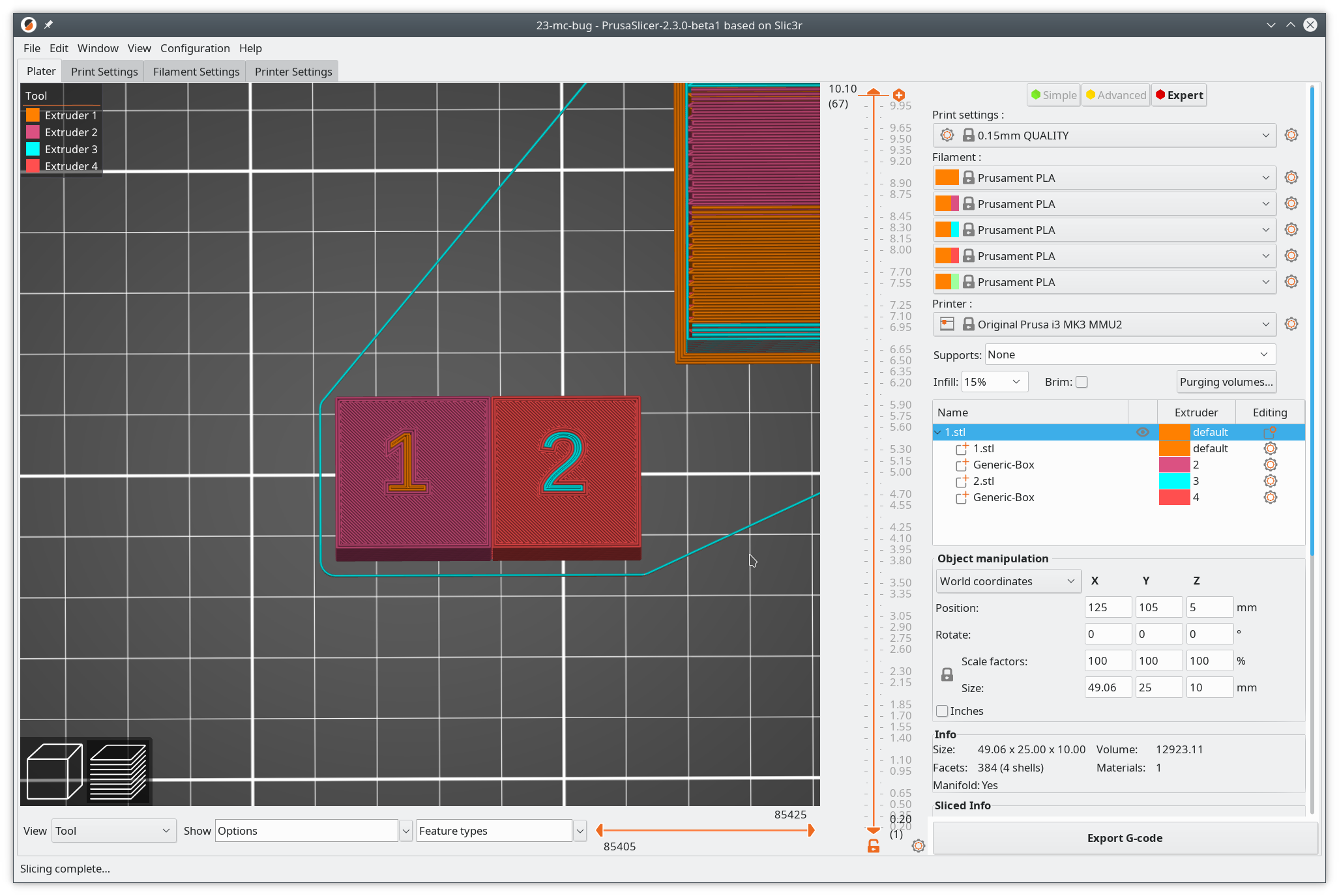Viewport: 1339px width, 896px height.
Task: Open editing settings for 2.stl part row
Action: point(1270,481)
